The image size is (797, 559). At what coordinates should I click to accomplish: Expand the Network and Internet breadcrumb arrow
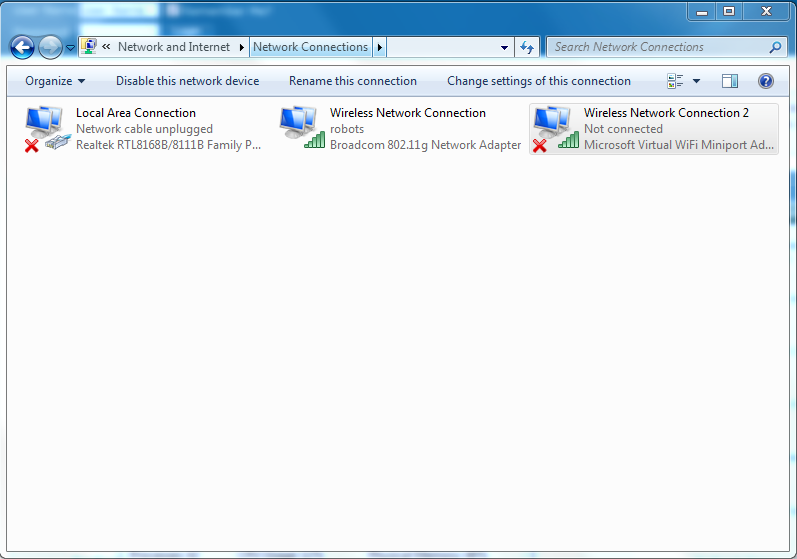pyautogui.click(x=242, y=47)
